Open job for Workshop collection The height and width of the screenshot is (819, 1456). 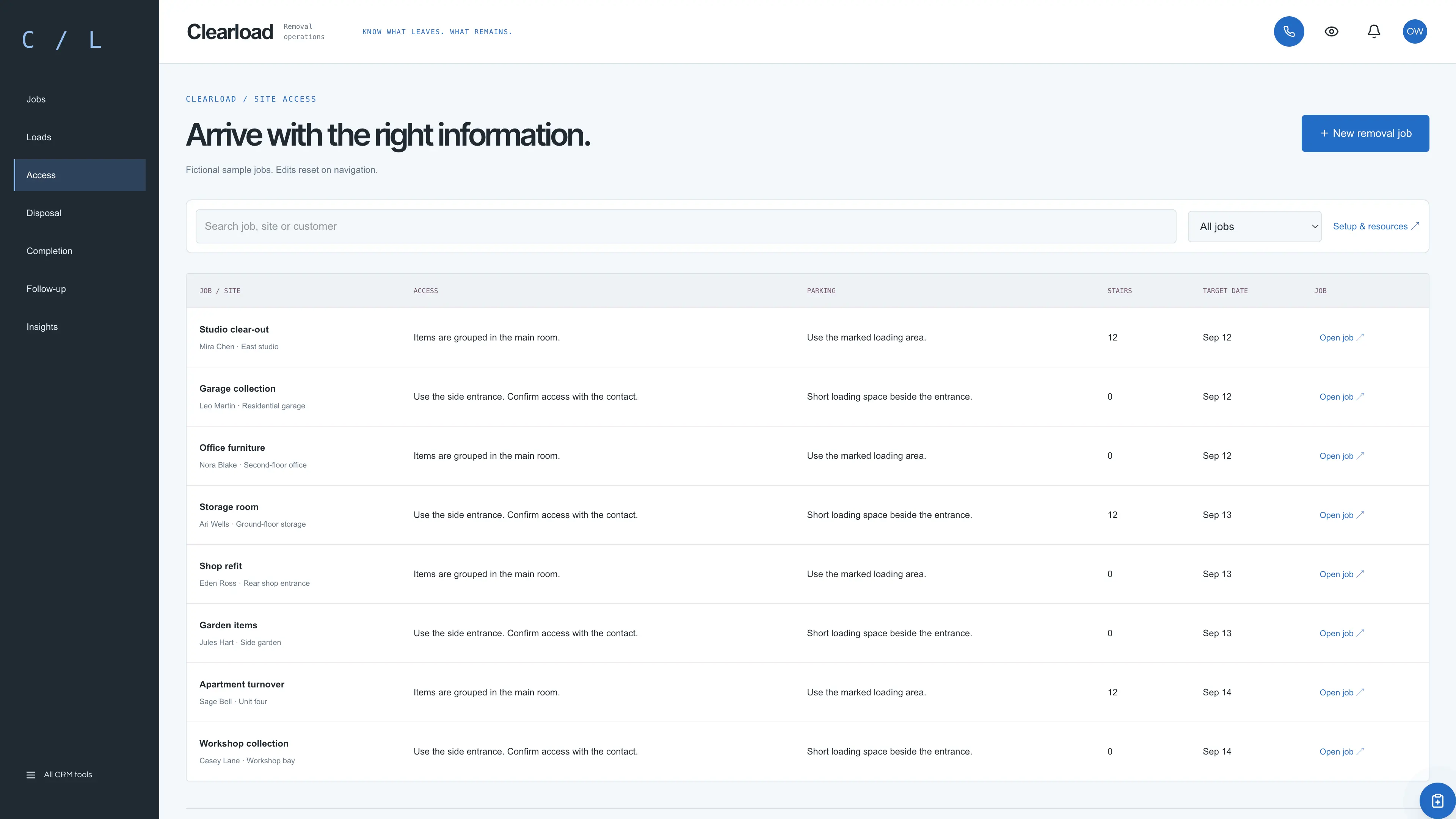[1341, 752]
